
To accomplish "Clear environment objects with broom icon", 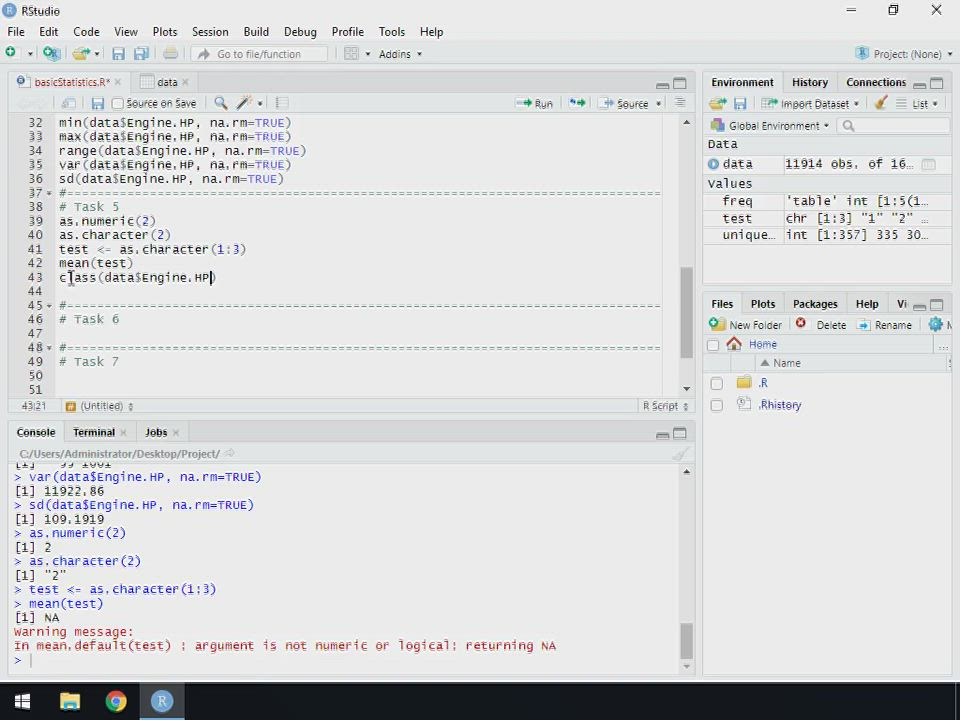I will tap(881, 103).
